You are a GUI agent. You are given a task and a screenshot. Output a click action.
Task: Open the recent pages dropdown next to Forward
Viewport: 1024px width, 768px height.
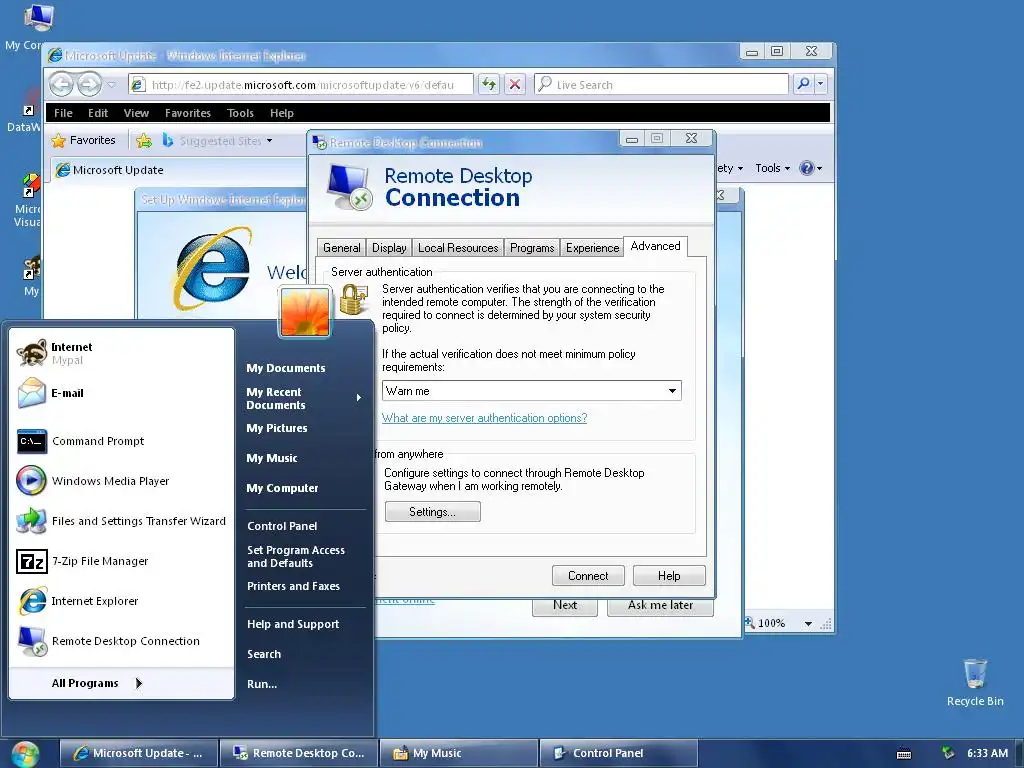[111, 85]
